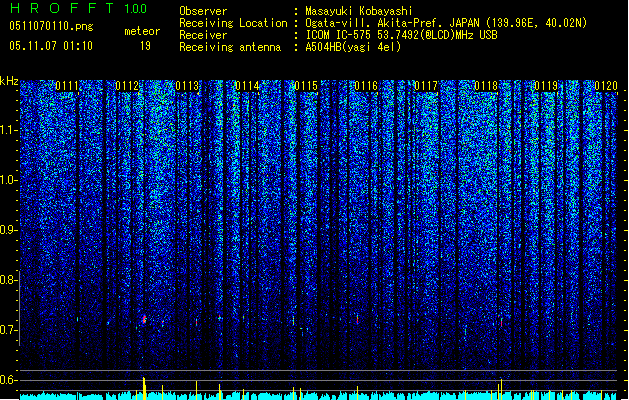Click the 0.8 kHz axis tick label
This screenshot has height=400, width=629.
(8, 280)
